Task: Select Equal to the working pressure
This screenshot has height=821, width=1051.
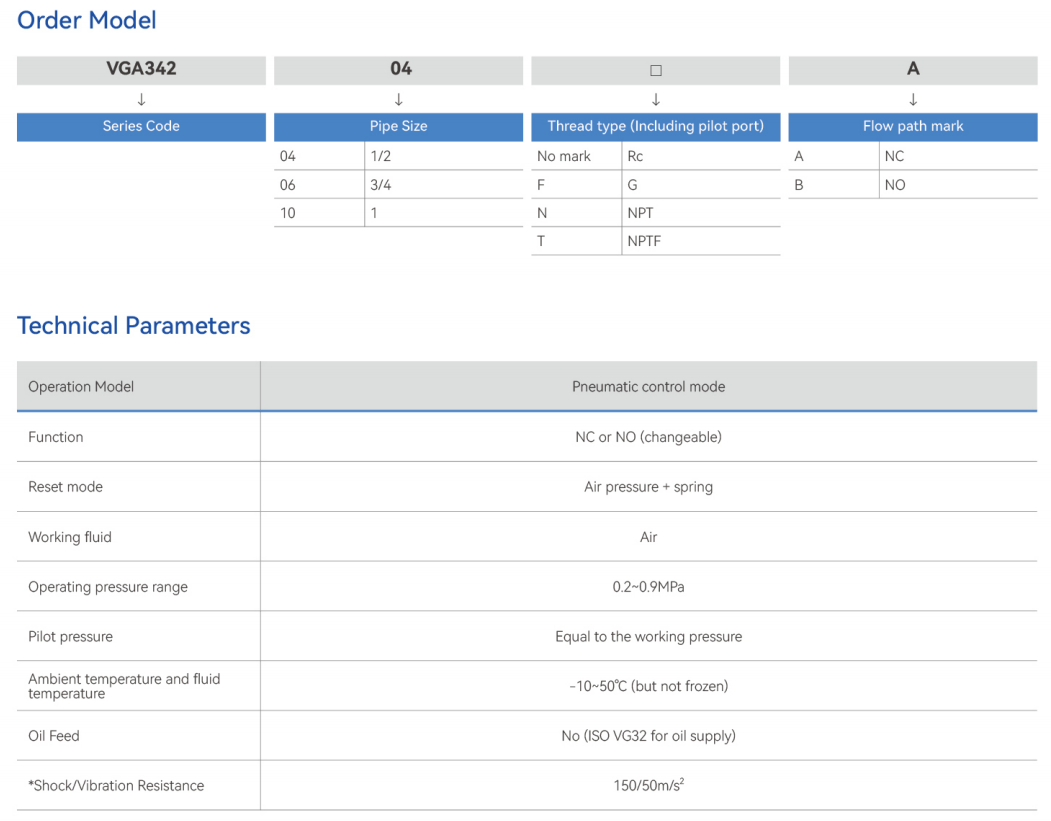Action: coord(648,637)
